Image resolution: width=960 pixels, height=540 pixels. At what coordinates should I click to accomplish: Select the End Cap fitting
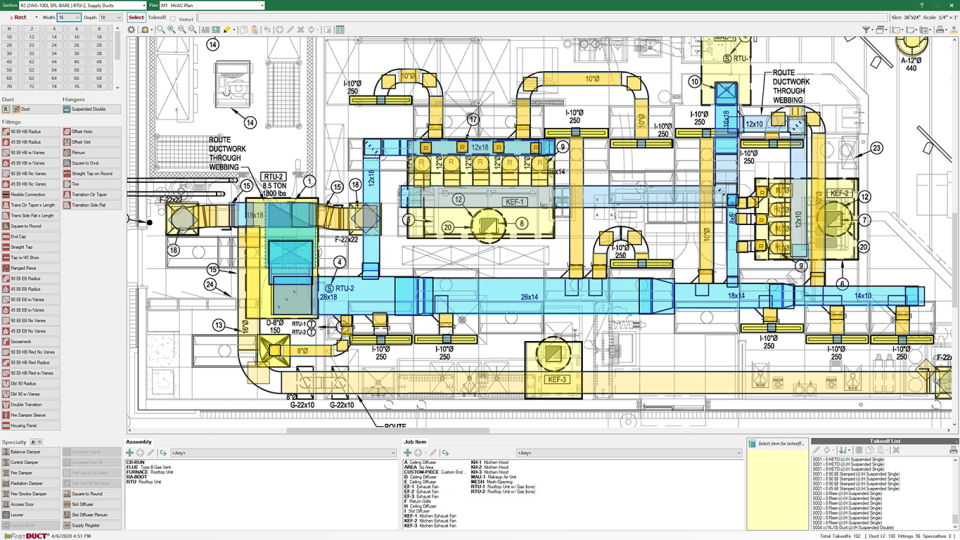coord(31,236)
